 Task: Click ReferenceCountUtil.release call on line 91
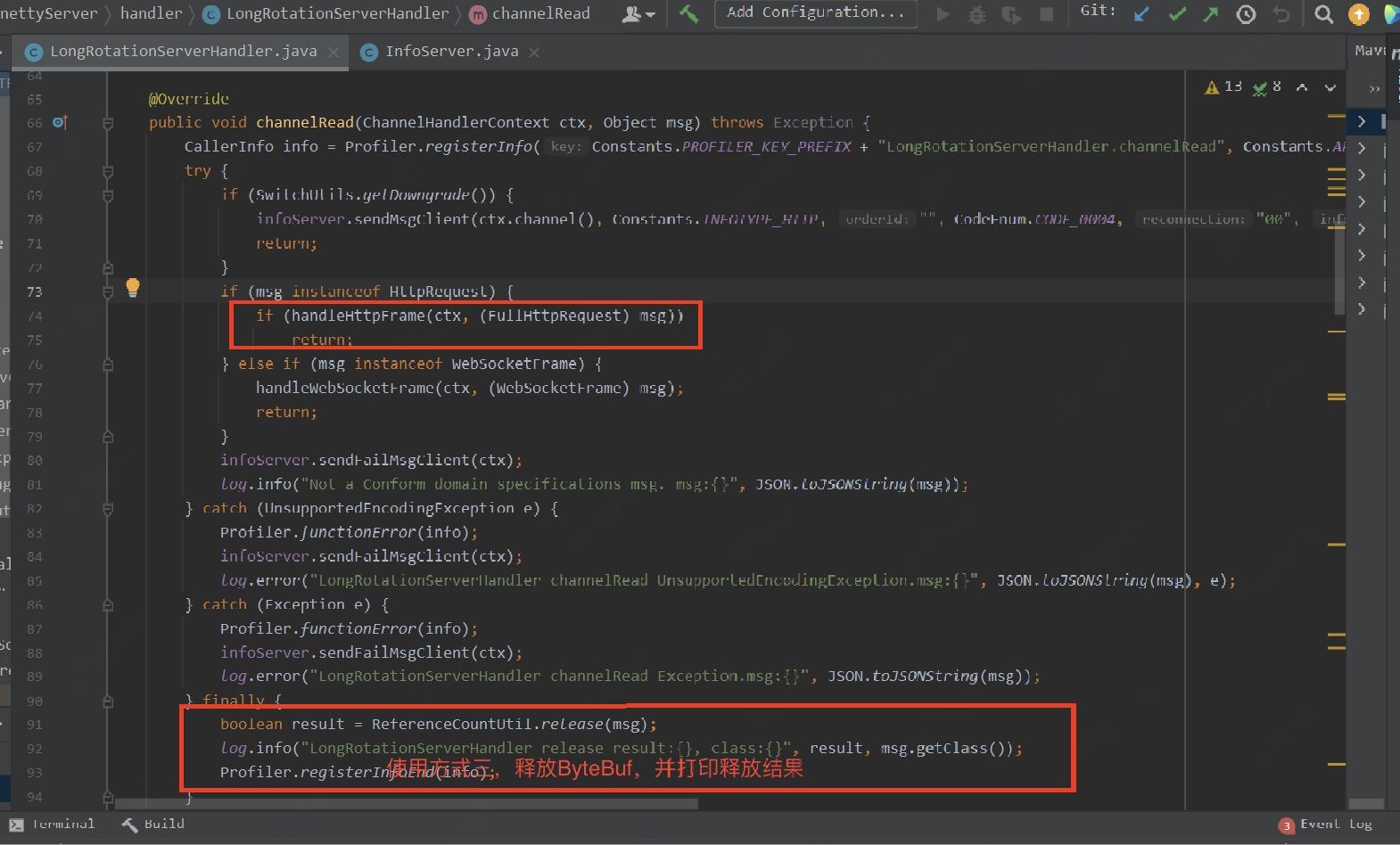tap(514, 724)
